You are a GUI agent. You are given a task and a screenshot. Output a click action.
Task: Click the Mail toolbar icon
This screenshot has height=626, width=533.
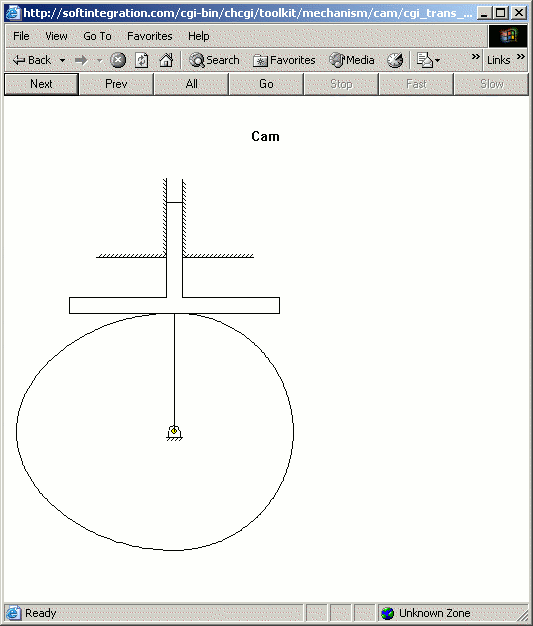[x=424, y=60]
